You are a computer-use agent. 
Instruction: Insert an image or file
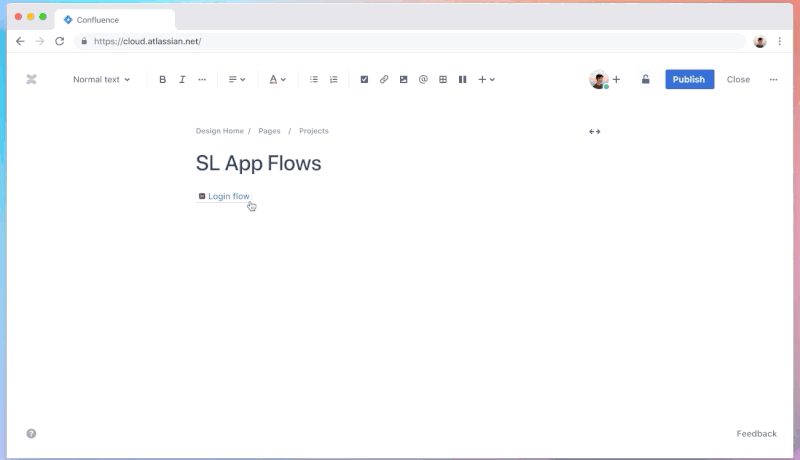(404, 80)
